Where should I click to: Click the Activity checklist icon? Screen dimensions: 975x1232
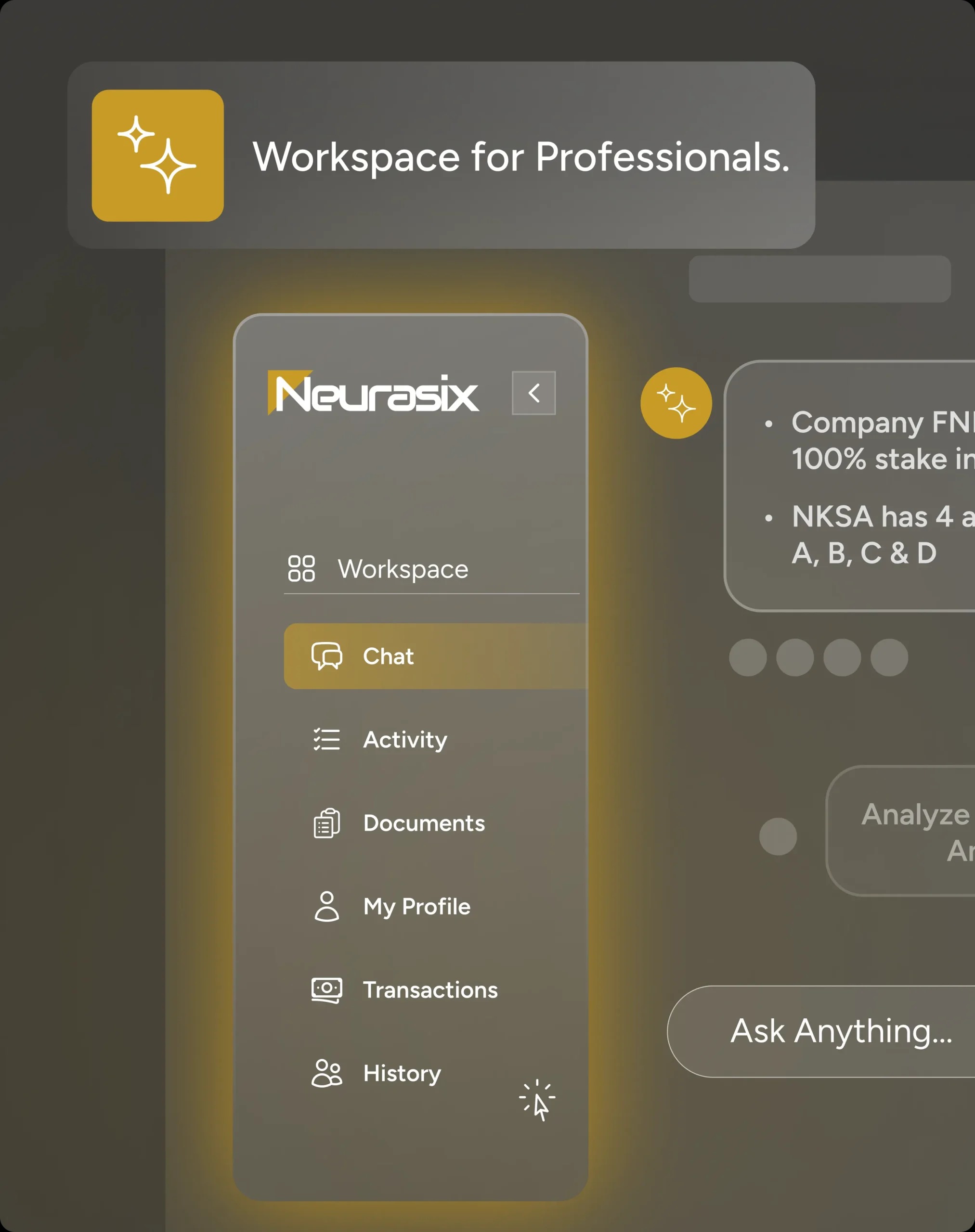pos(326,739)
